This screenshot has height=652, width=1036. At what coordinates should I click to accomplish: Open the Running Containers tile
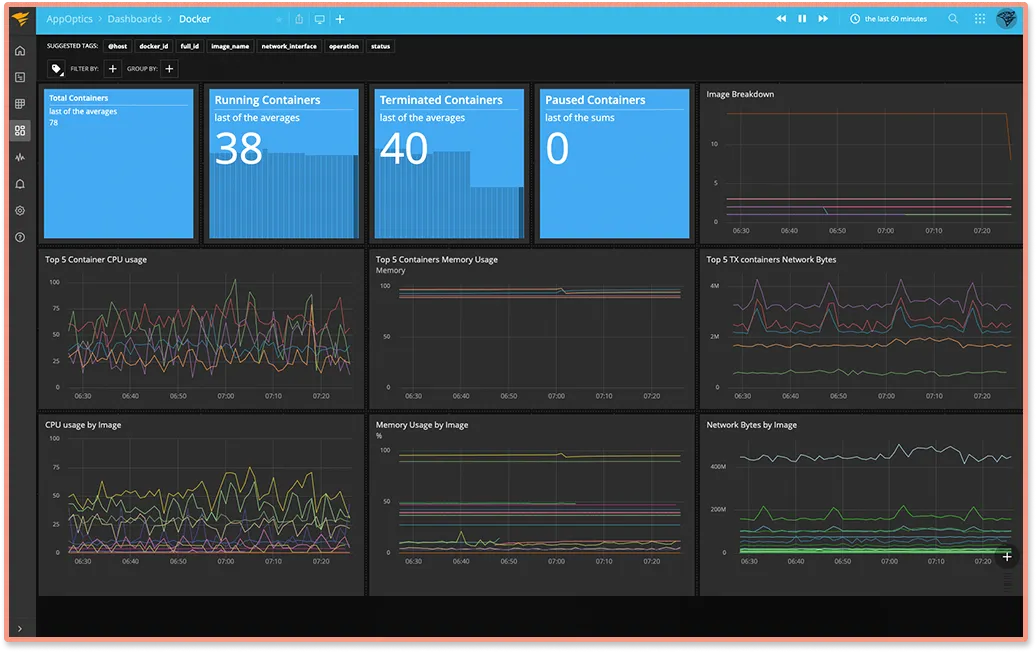tap(284, 164)
